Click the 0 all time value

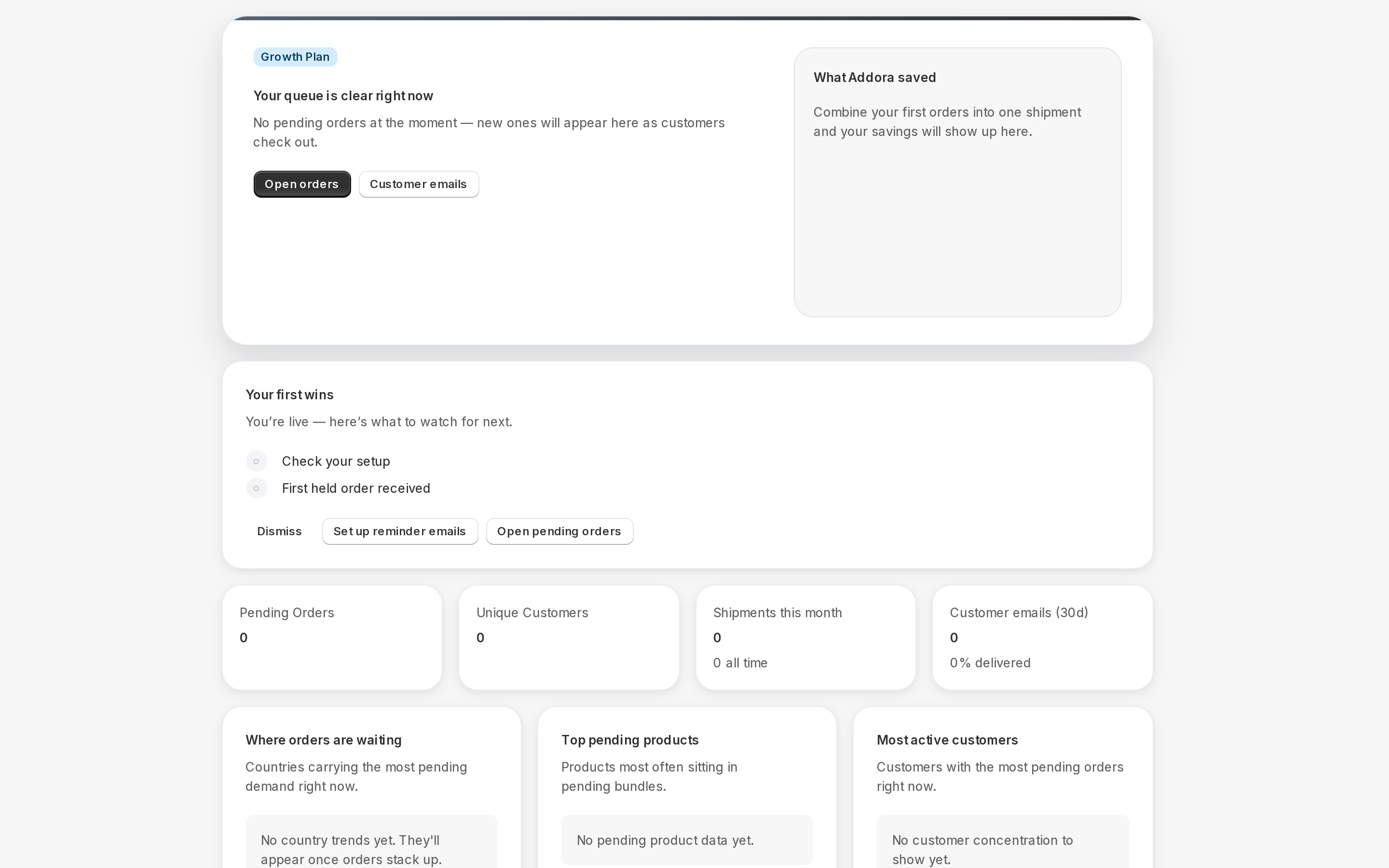tap(740, 663)
